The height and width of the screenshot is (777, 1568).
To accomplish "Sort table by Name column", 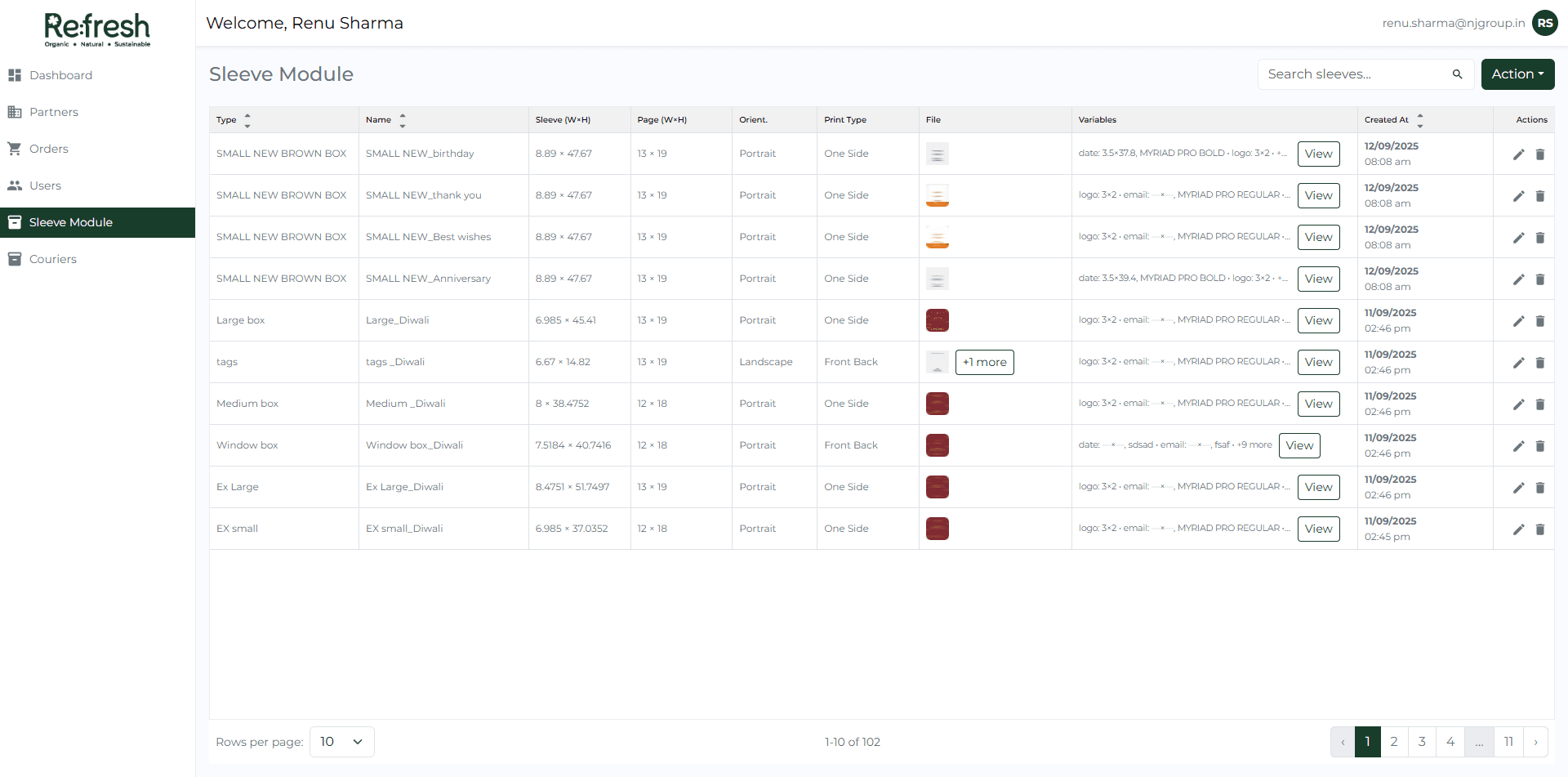I will (x=403, y=120).
